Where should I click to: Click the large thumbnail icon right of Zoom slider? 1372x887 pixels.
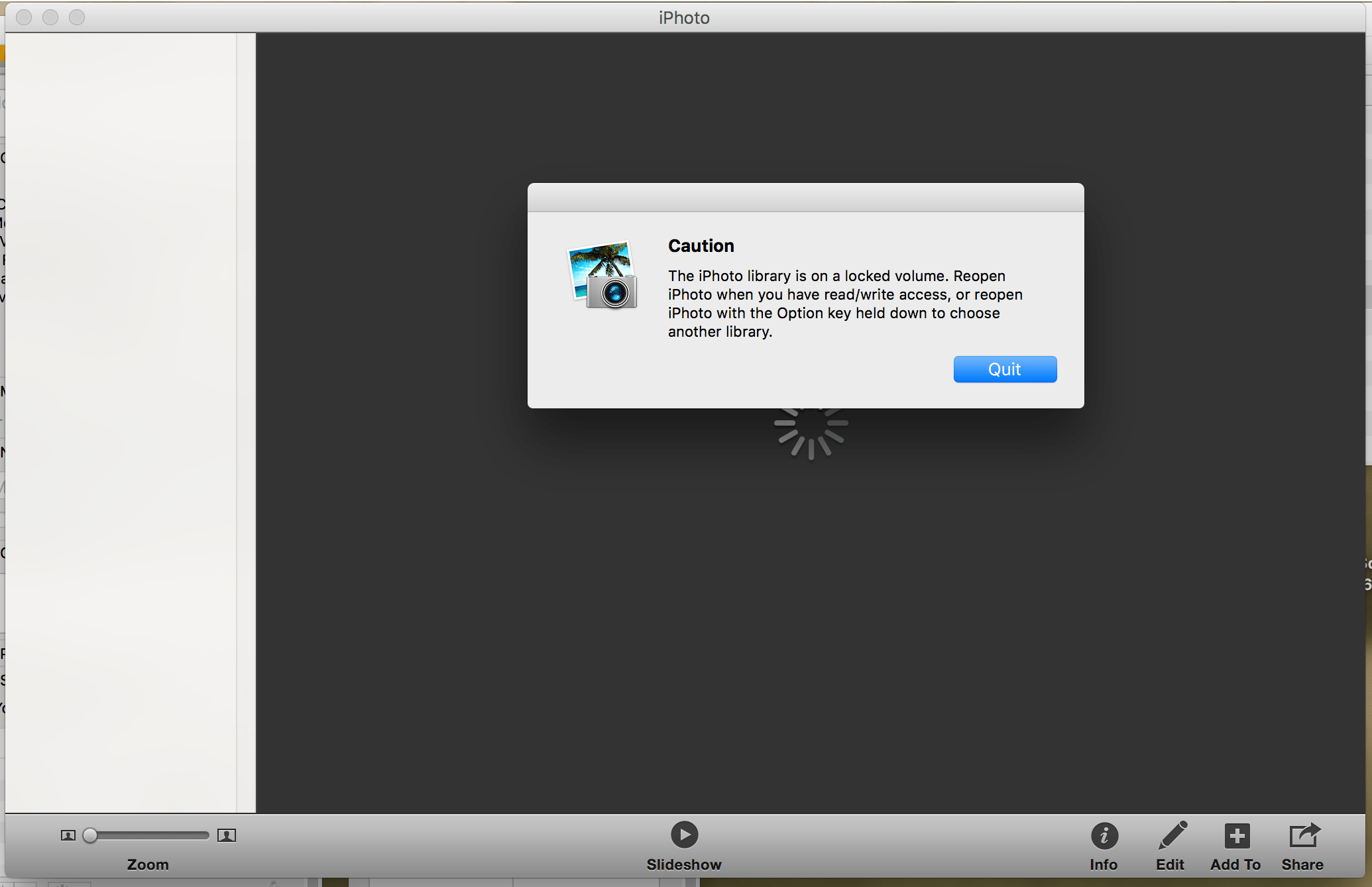pos(226,835)
